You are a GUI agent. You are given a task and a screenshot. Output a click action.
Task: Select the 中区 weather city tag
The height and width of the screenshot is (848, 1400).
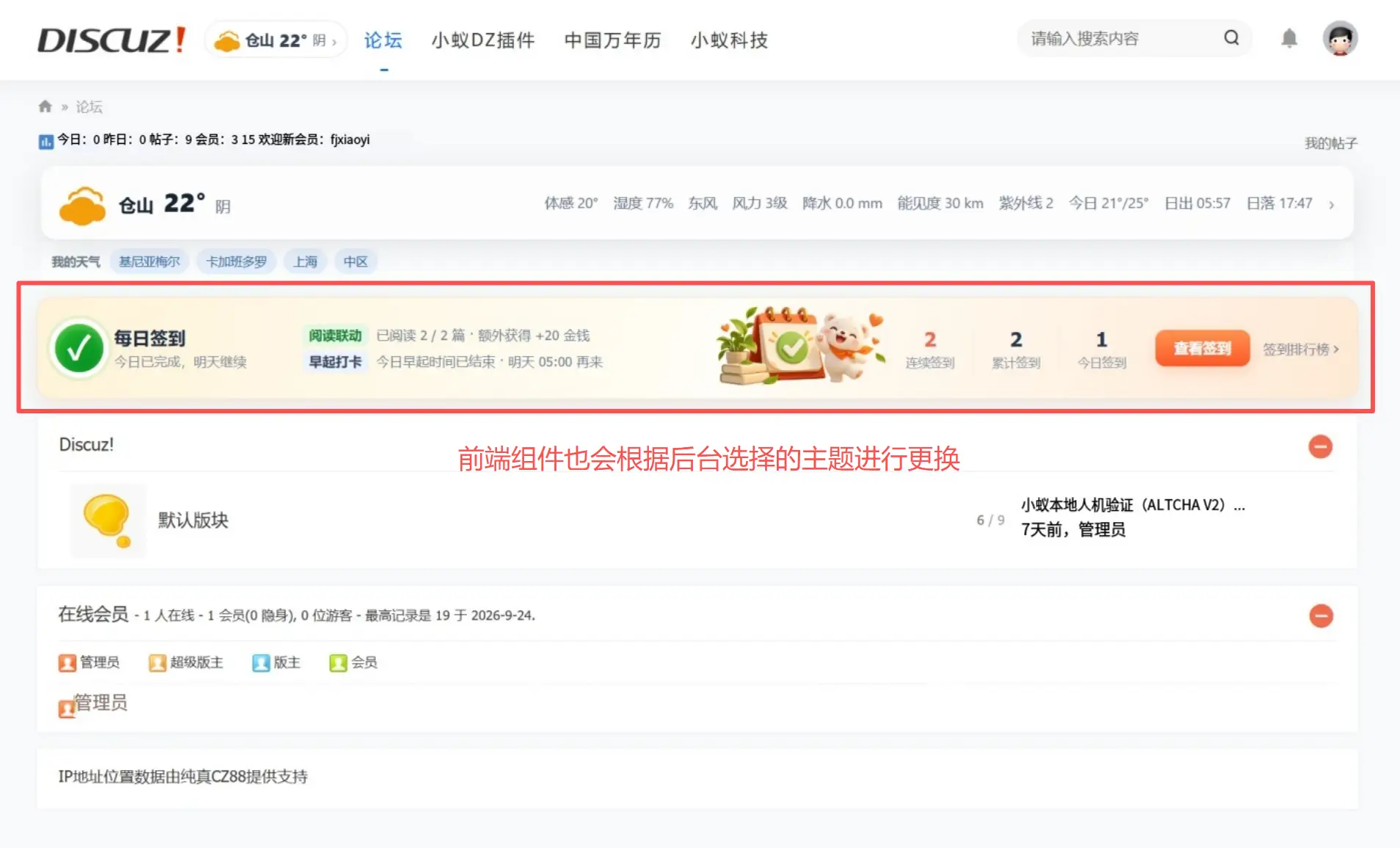click(356, 261)
